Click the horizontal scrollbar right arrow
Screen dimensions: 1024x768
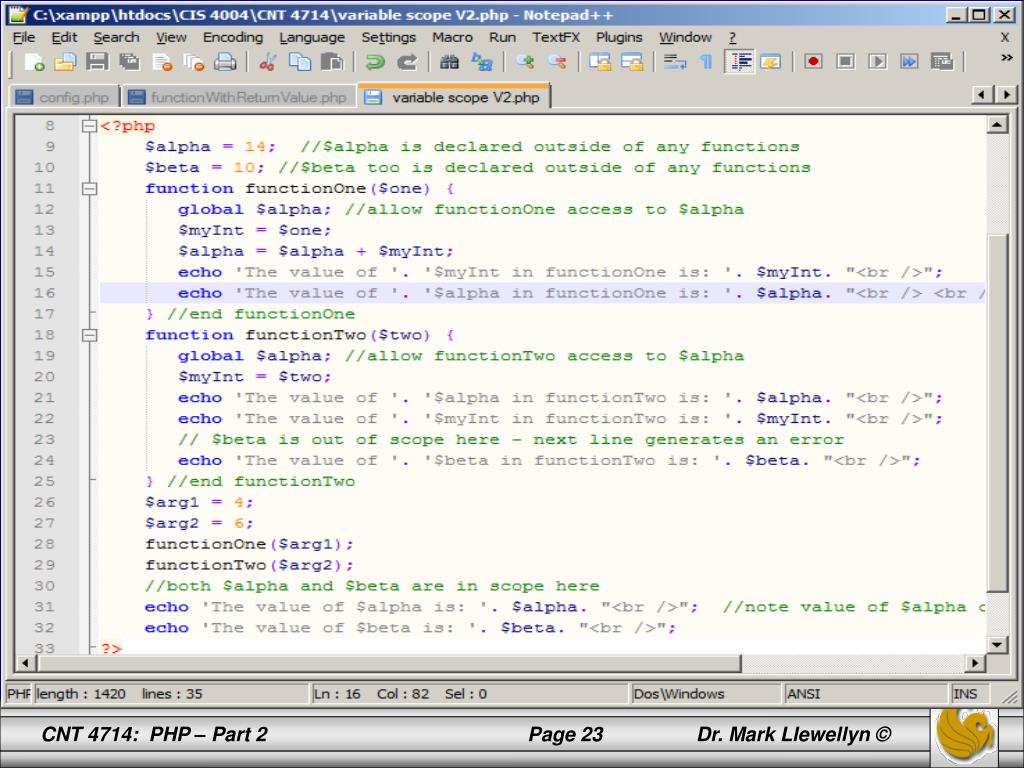point(976,664)
